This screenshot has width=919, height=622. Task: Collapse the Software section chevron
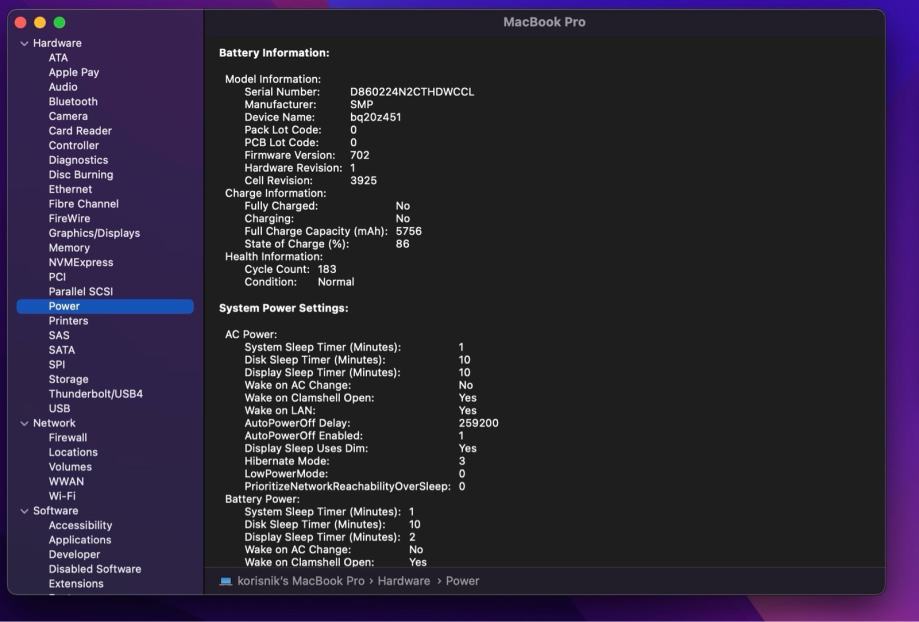click(24, 511)
